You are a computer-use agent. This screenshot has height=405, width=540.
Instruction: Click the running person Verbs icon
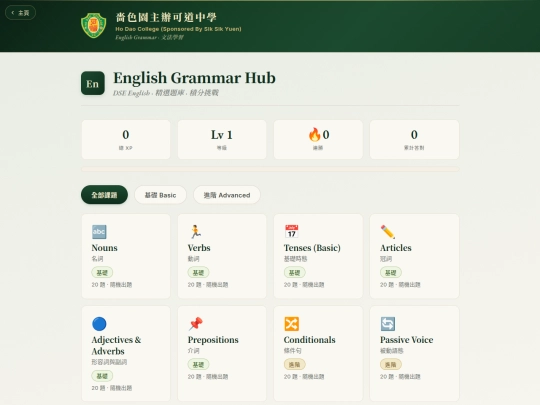click(x=195, y=232)
